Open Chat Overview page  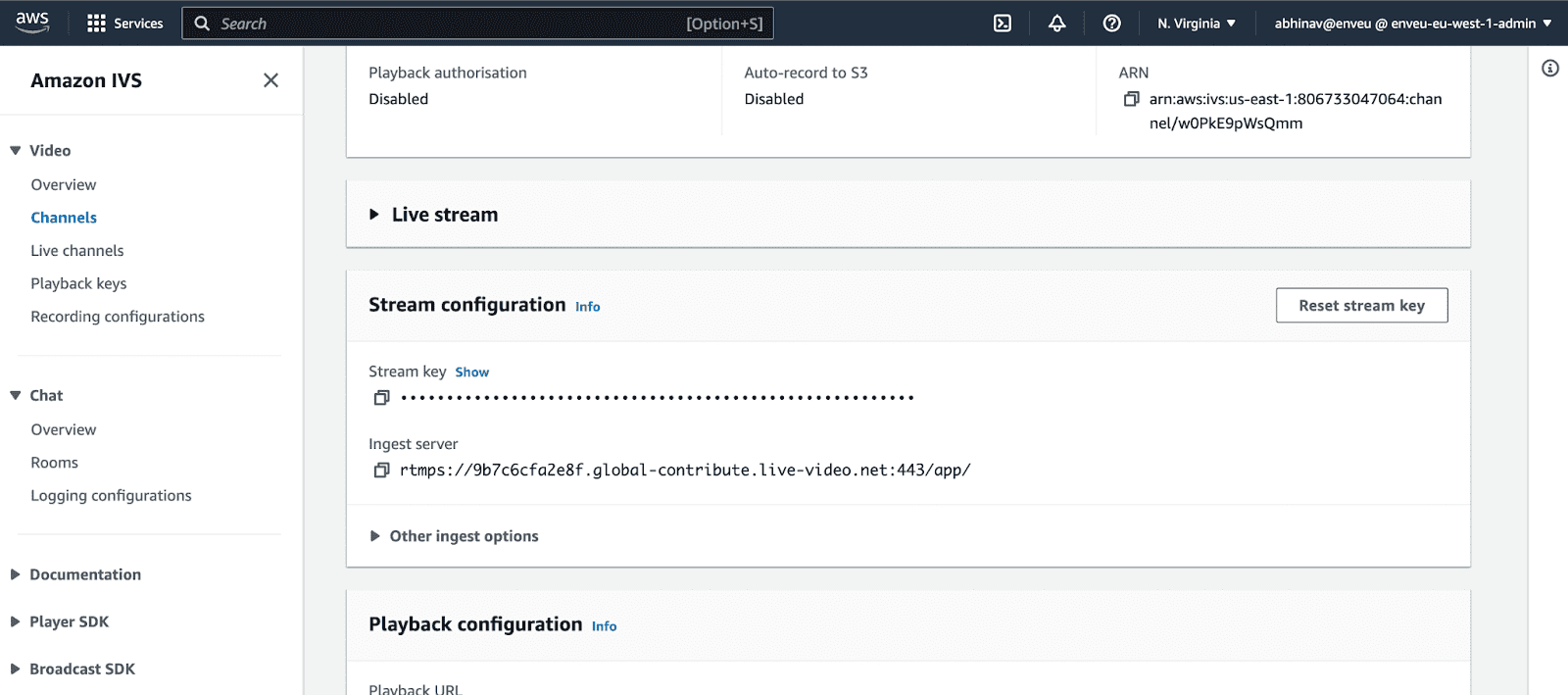pyautogui.click(x=64, y=429)
